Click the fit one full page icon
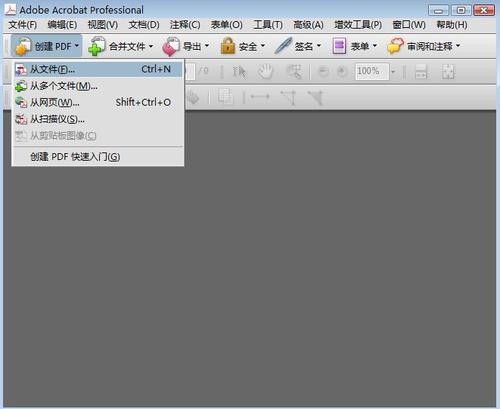 click(x=448, y=72)
